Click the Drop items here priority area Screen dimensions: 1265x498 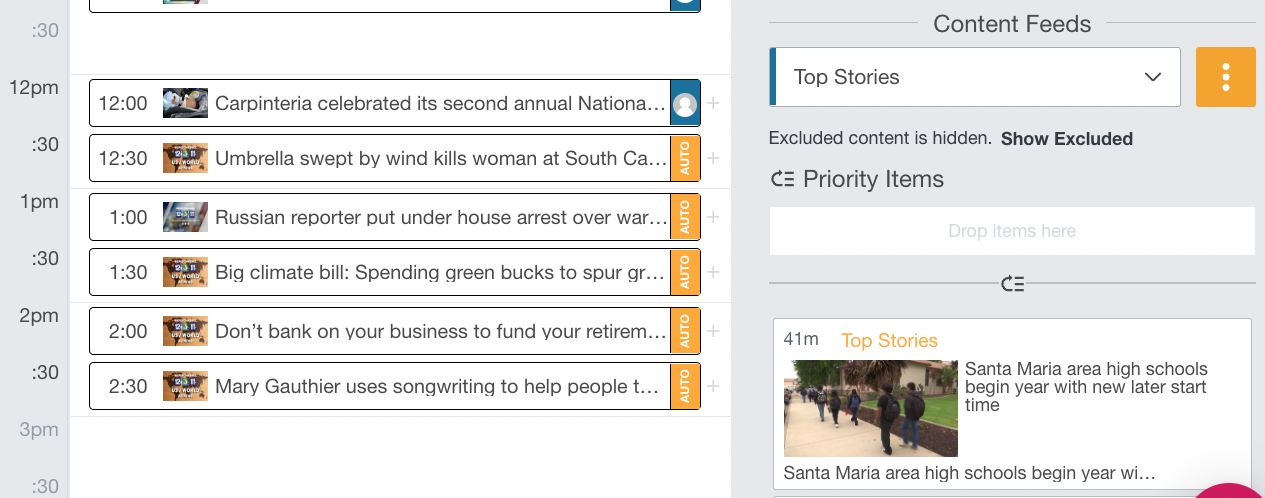pyautogui.click(x=1012, y=231)
